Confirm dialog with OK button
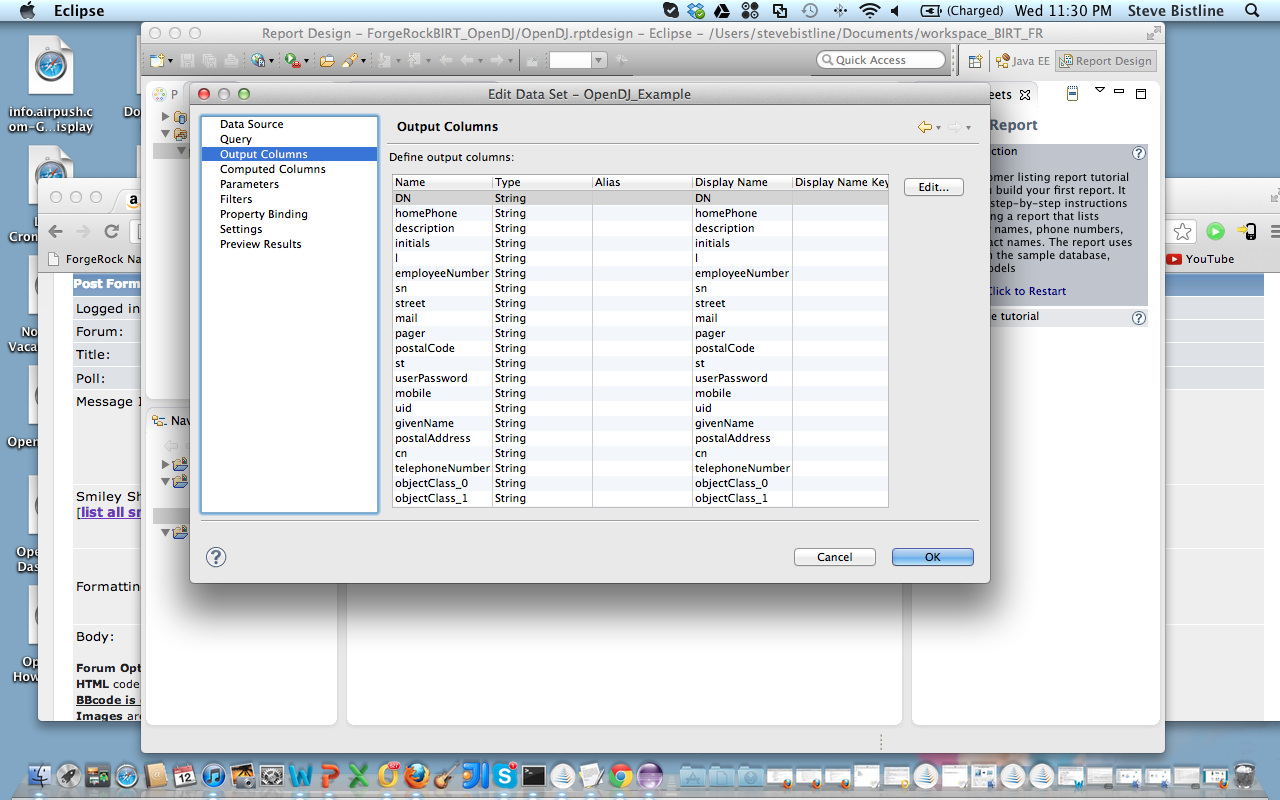This screenshot has width=1280, height=800. point(933,557)
